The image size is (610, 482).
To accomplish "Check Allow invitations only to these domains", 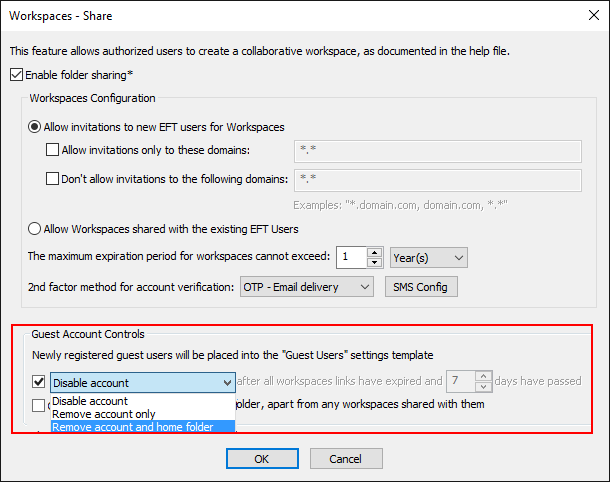I will 54,150.
